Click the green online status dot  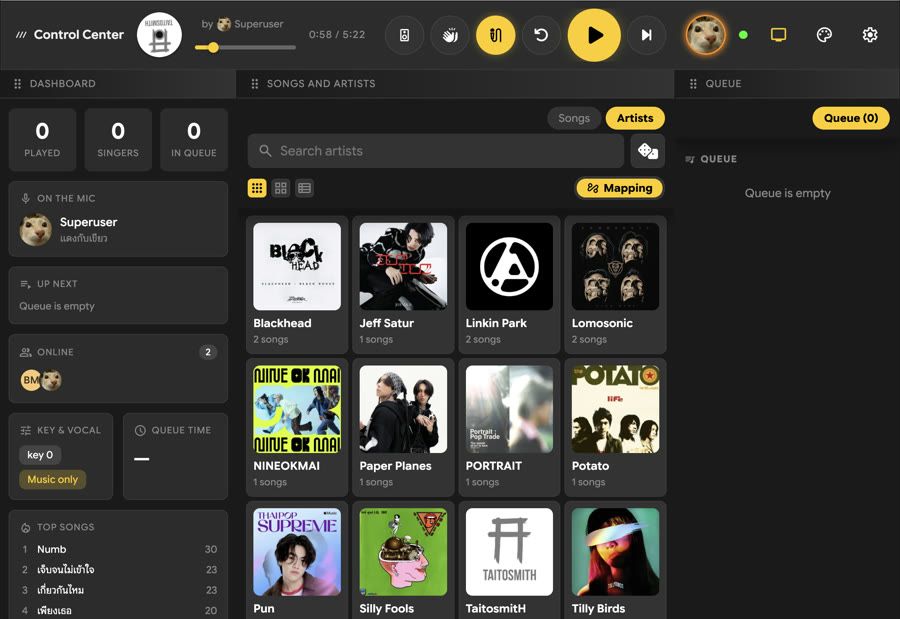[x=743, y=35]
